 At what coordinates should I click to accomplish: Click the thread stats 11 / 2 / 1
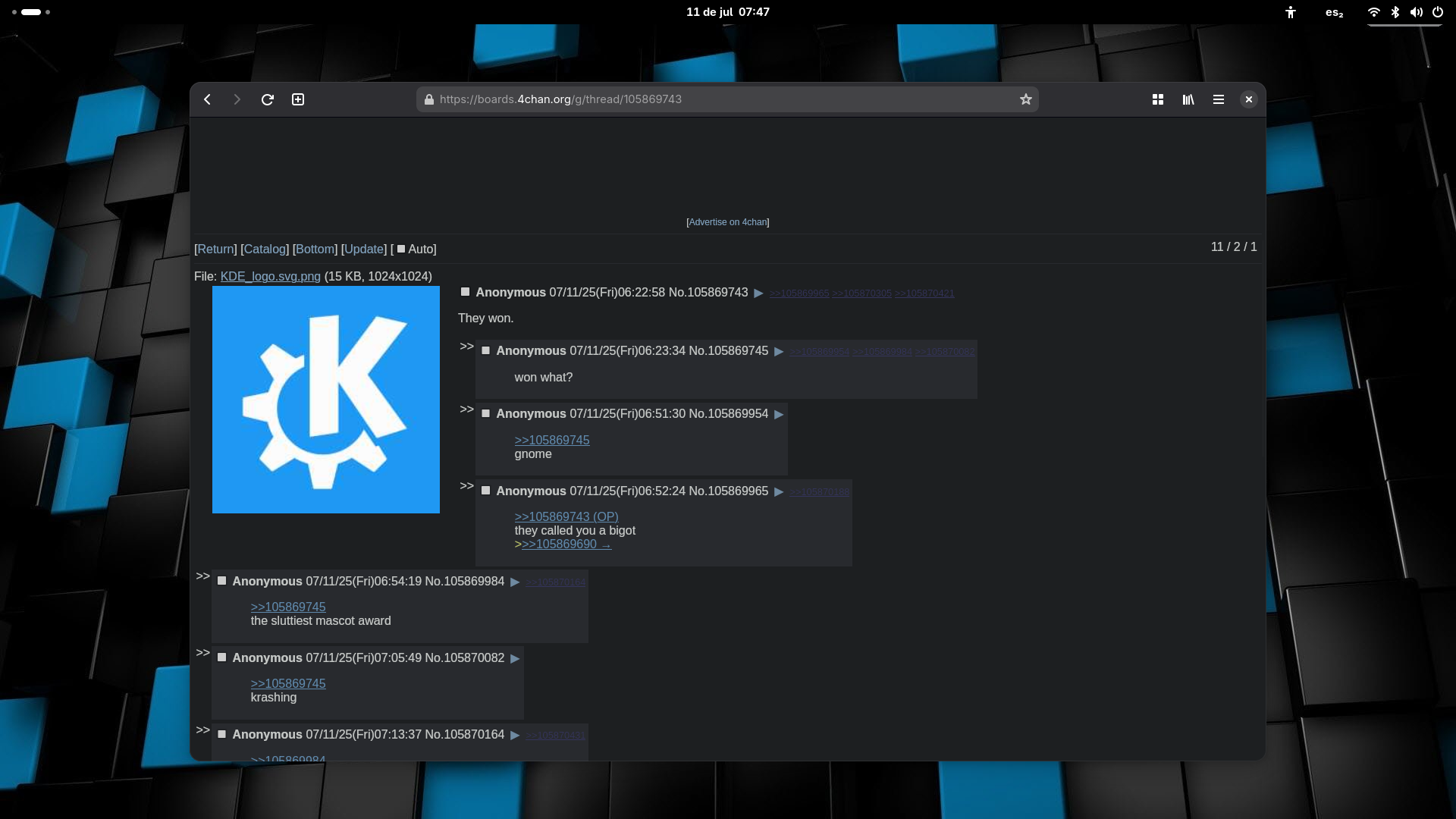click(1234, 247)
